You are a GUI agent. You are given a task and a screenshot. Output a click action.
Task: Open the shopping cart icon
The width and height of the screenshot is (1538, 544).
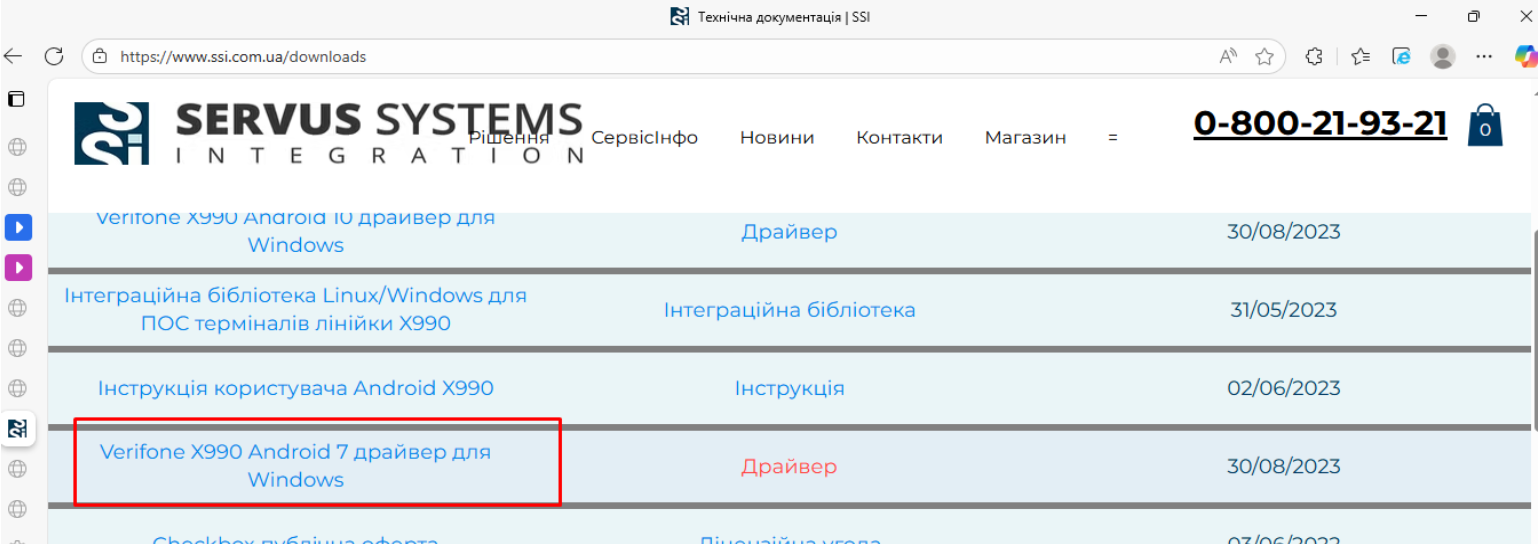pyautogui.click(x=1485, y=126)
